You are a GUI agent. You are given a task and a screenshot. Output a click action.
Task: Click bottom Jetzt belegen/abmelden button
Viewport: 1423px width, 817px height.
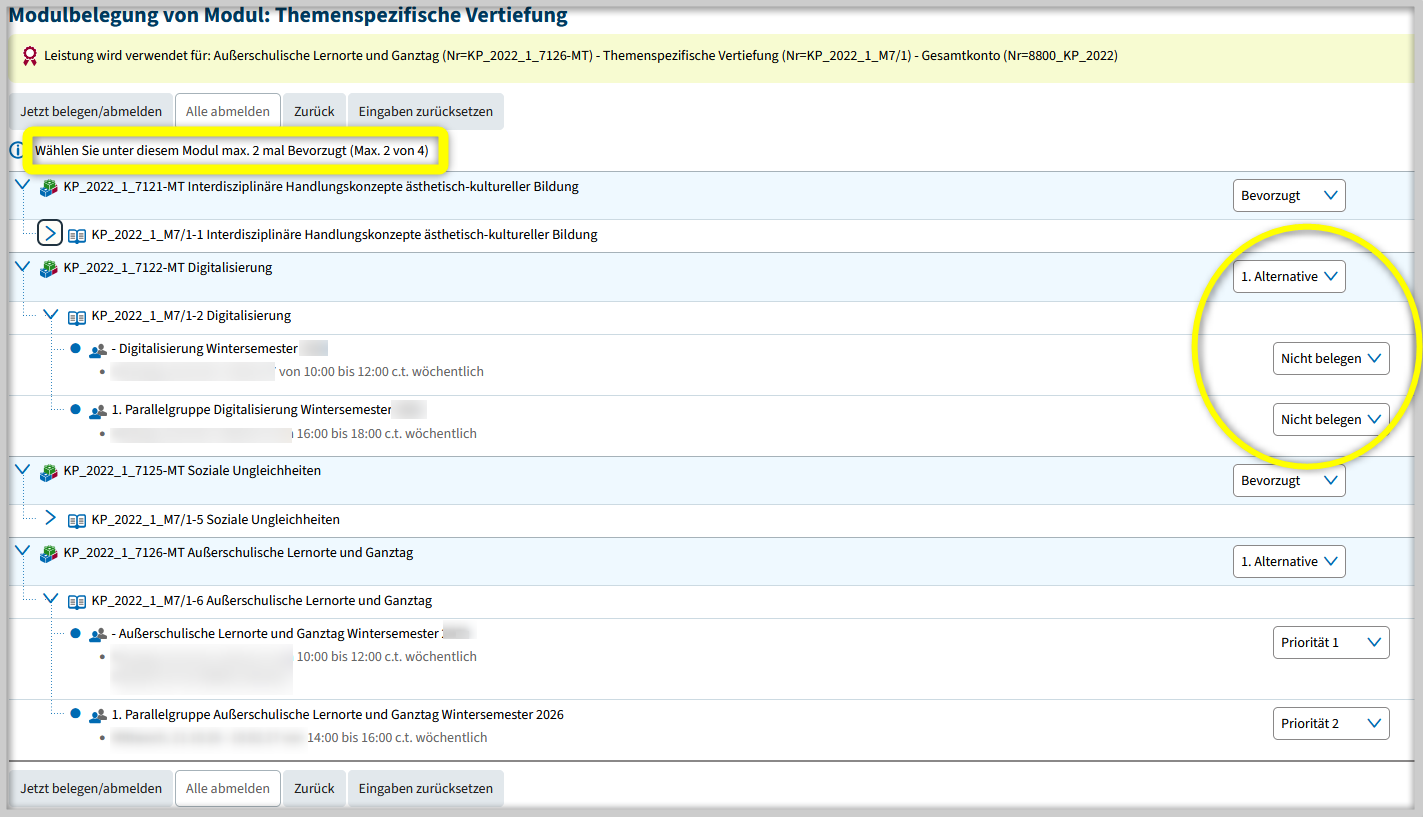coord(91,789)
